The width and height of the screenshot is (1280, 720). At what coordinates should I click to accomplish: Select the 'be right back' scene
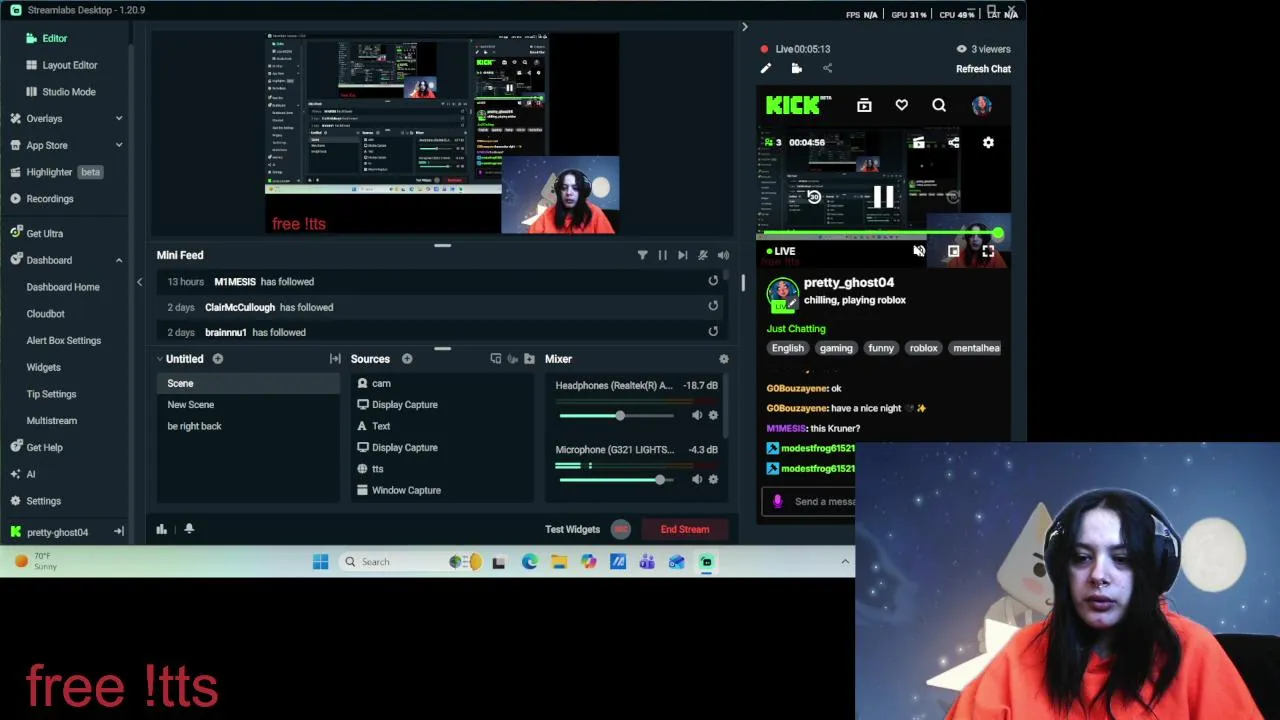(195, 426)
